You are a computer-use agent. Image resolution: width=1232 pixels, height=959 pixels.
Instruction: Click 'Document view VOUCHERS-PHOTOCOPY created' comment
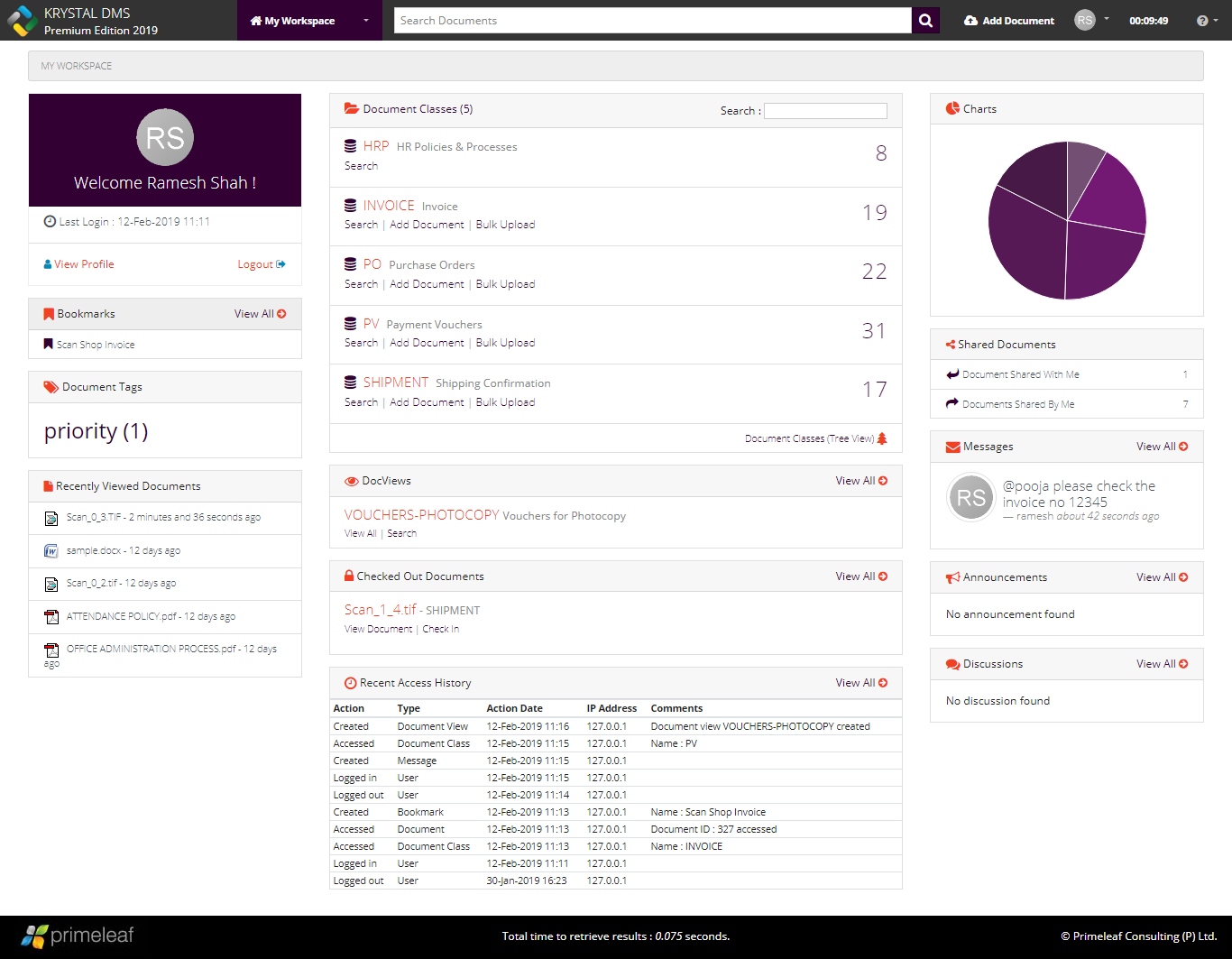point(760,726)
